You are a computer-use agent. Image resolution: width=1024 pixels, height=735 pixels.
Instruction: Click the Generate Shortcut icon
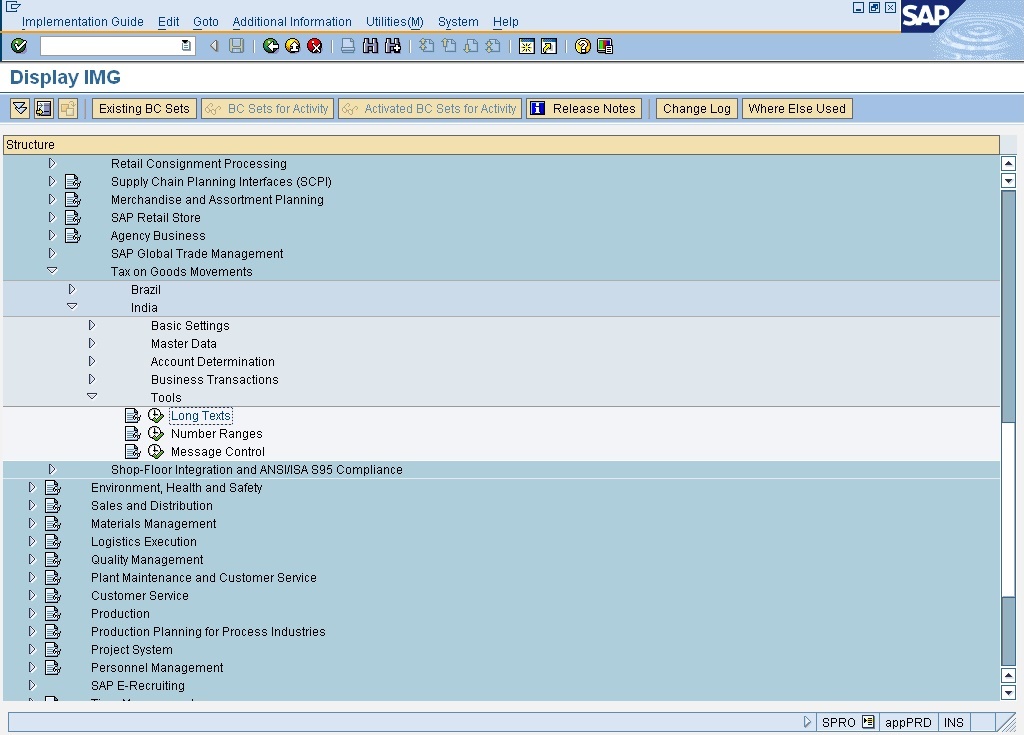point(549,46)
